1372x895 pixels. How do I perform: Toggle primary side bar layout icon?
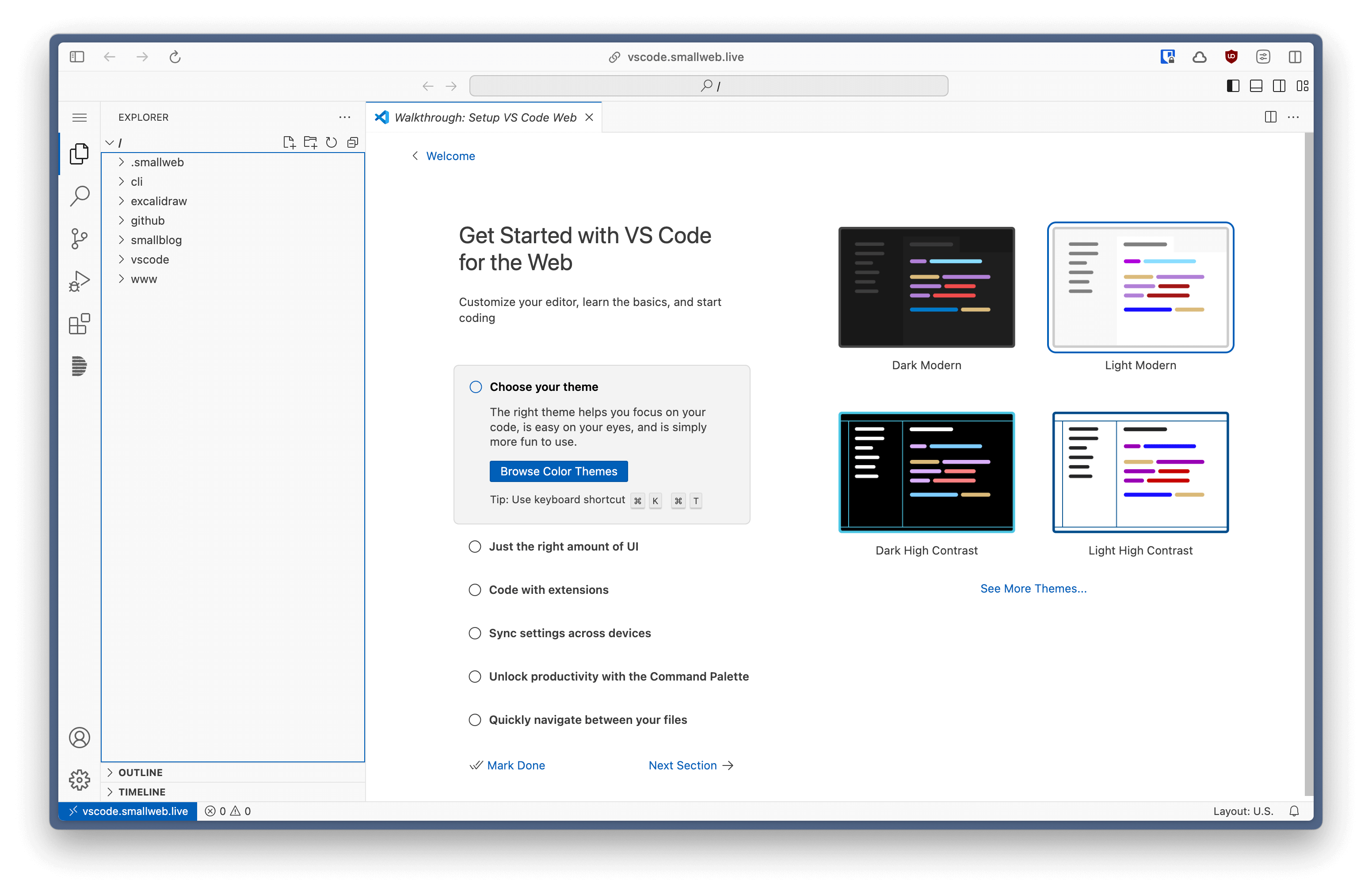tap(1233, 86)
